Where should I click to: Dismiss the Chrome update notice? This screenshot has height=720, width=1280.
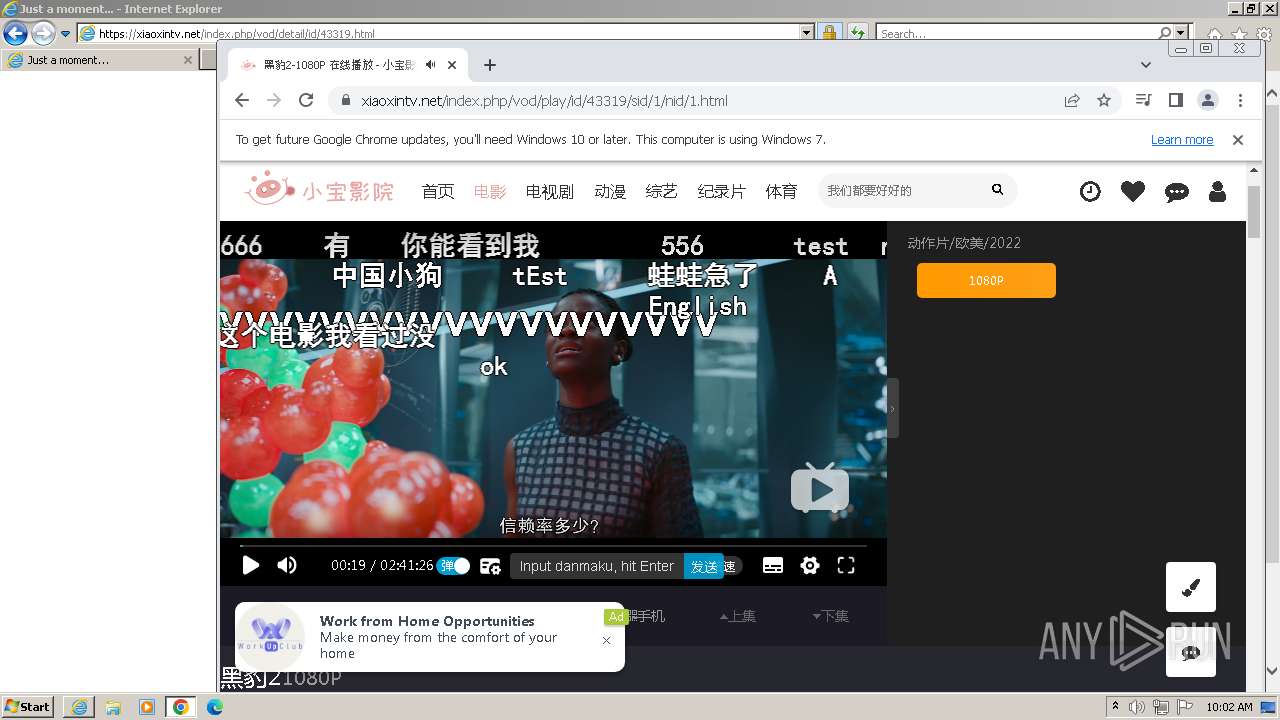click(x=1238, y=140)
